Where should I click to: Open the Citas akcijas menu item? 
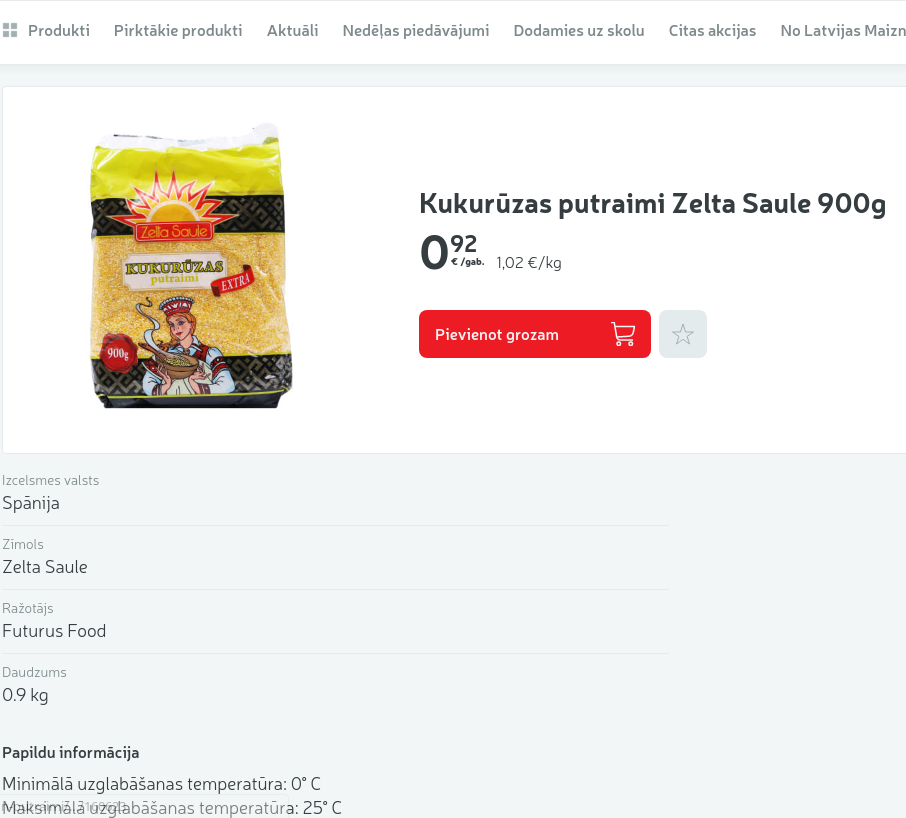pos(712,31)
